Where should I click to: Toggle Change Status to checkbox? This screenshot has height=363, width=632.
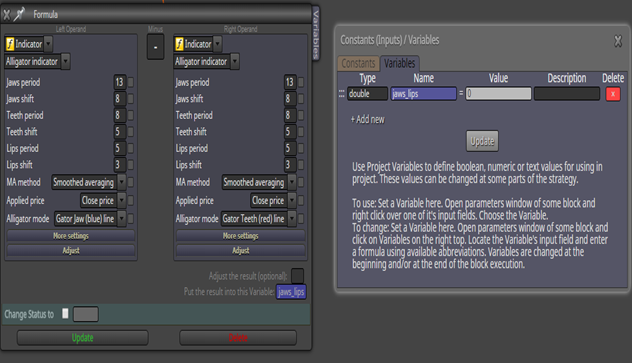[65, 313]
